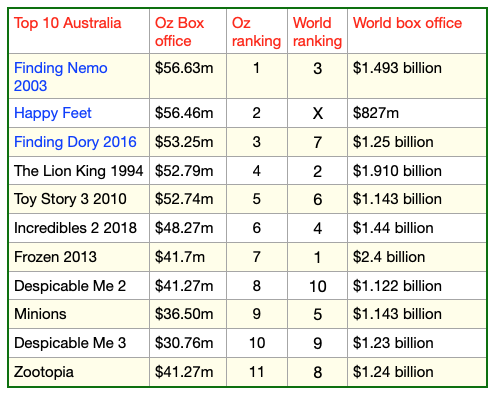Click the Oz ranking column header
This screenshot has width=499, height=394.
coord(256,32)
